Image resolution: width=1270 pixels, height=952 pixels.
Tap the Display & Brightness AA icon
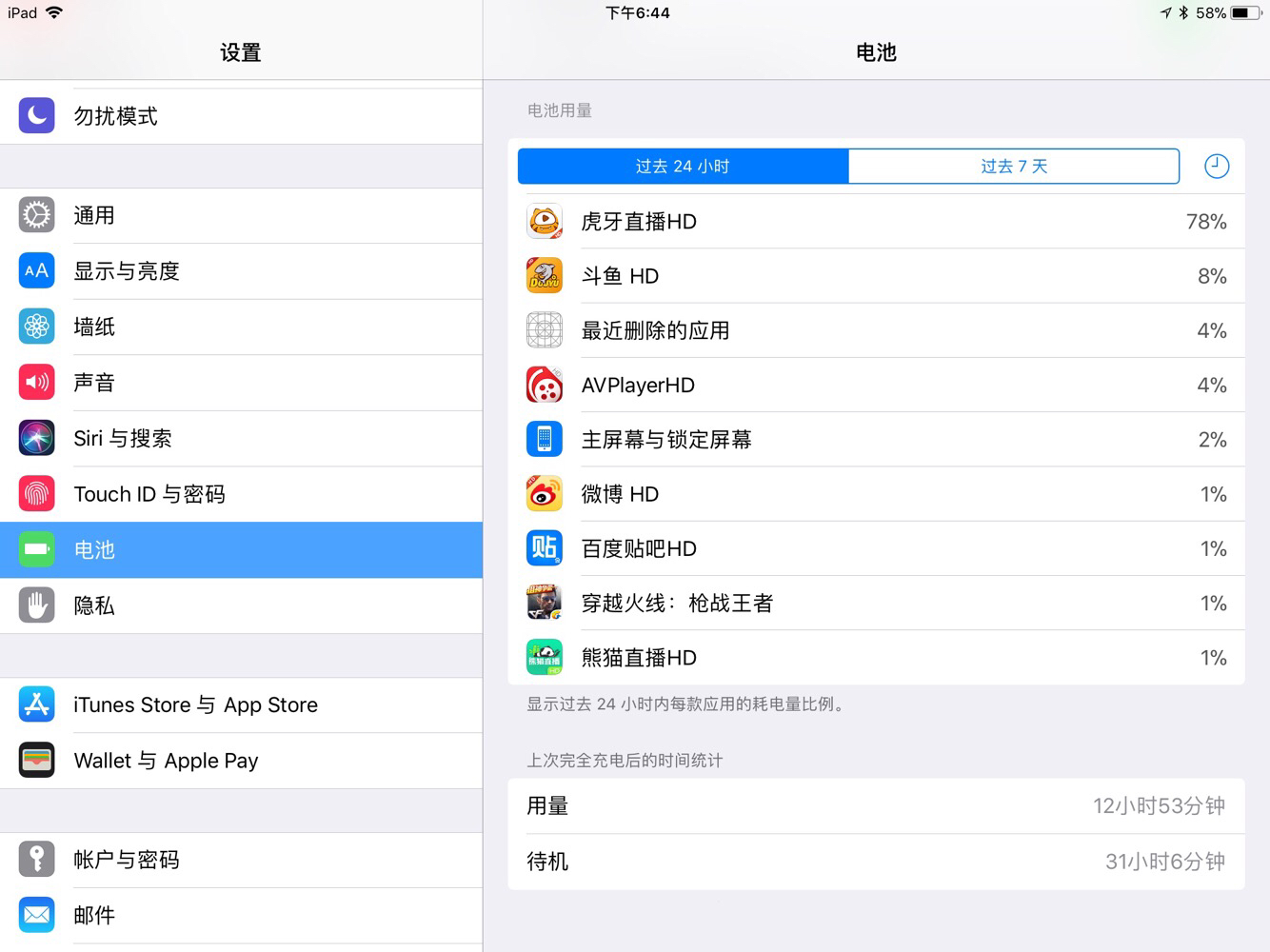tap(36, 271)
